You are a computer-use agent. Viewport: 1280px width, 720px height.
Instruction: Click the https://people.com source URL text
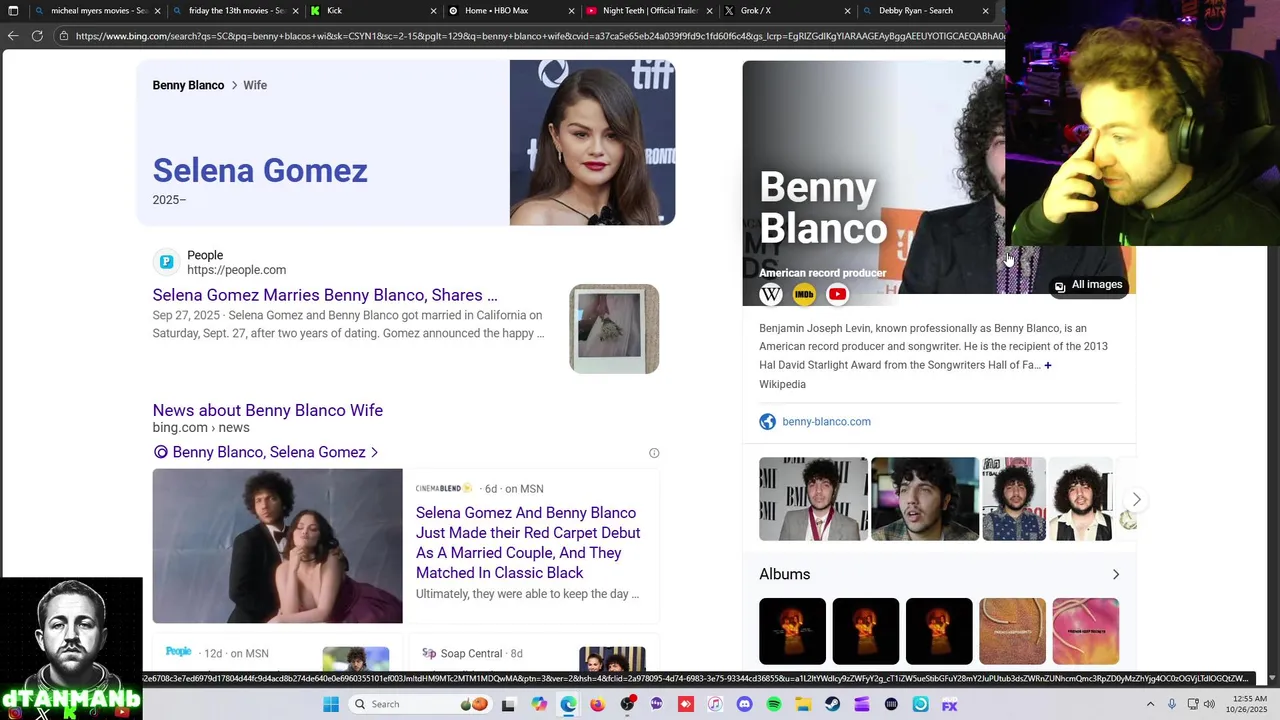(236, 270)
